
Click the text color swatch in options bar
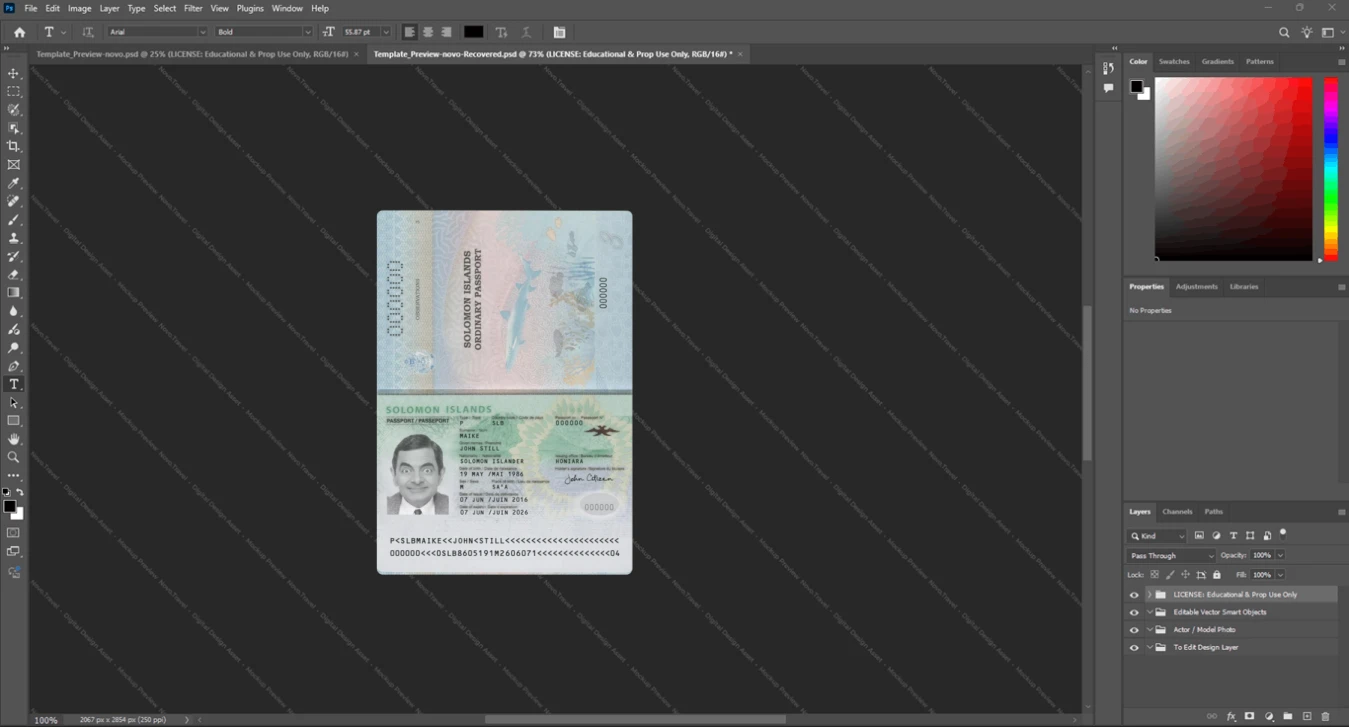coord(474,32)
